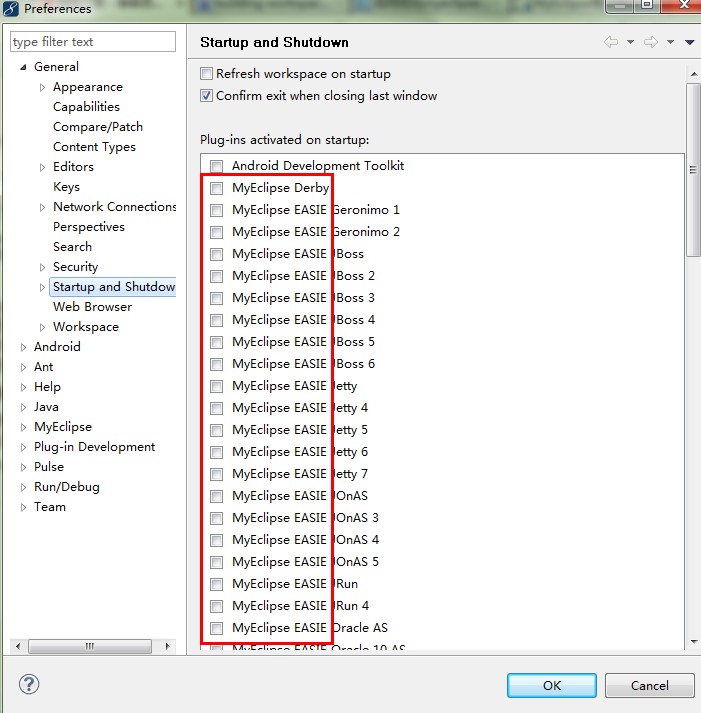Click the tree horizontal scrollbar thumb
701x713 pixels.
[x=90, y=646]
